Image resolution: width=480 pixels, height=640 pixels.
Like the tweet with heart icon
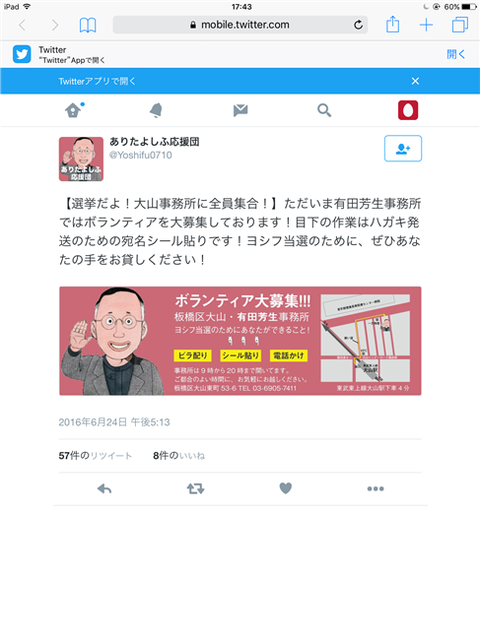(285, 488)
